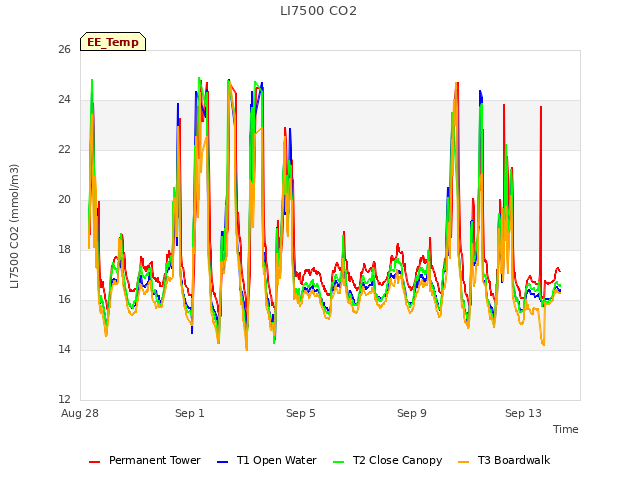This screenshot has height=480, width=640.
Task: Click the red Permanent Tower legend swatch
Action: coord(94,462)
